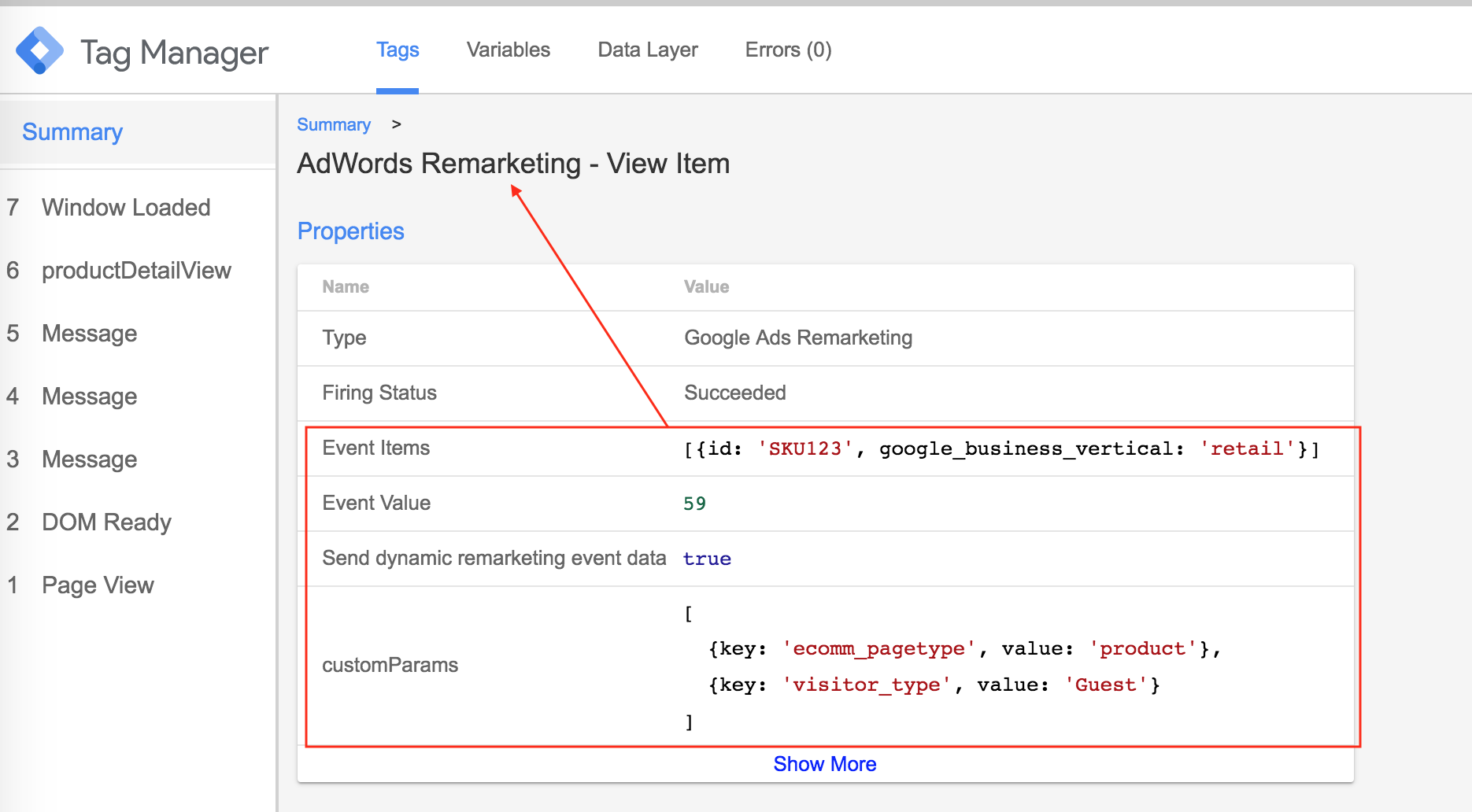Click the Succeeded status value
This screenshot has height=812, width=1472.
pyautogui.click(x=735, y=393)
